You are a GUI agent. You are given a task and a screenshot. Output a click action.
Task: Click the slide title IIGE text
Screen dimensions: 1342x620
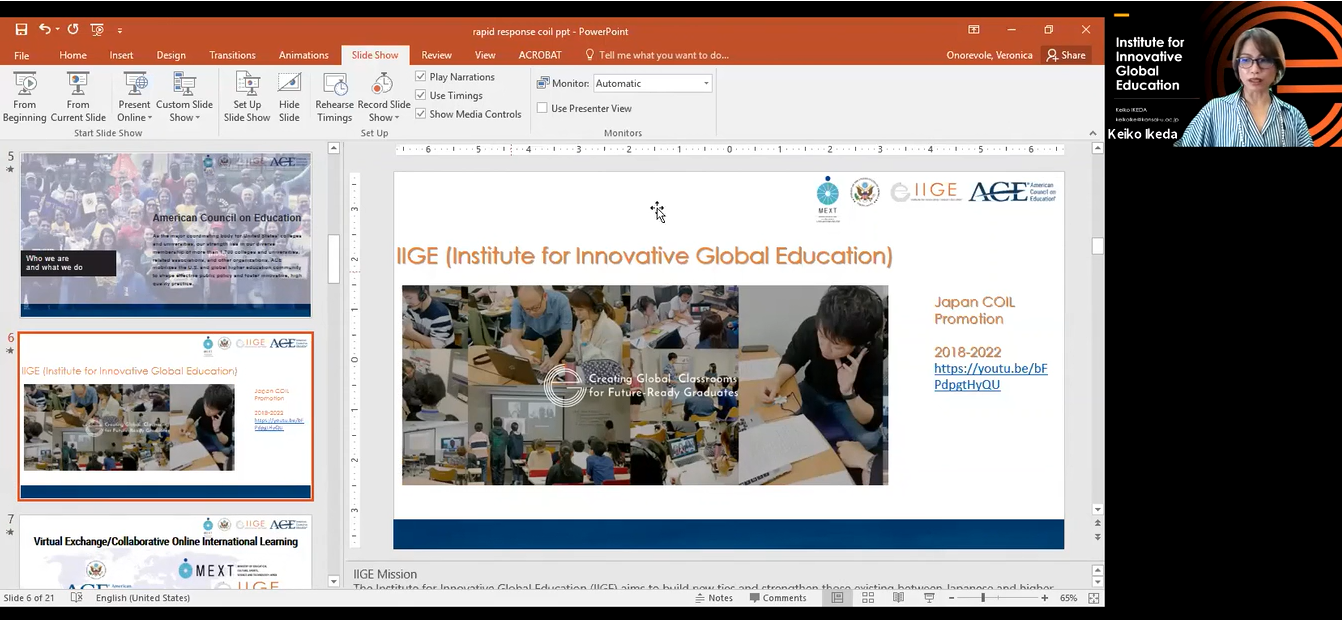click(644, 256)
